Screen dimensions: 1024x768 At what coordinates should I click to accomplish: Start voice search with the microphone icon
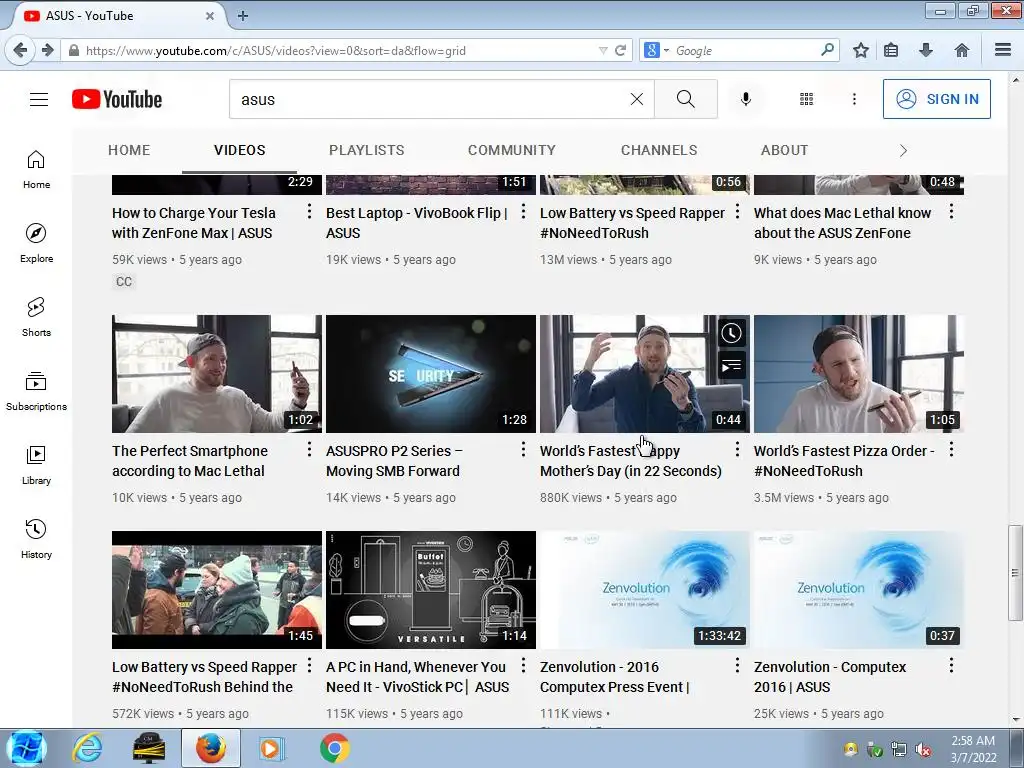746,99
